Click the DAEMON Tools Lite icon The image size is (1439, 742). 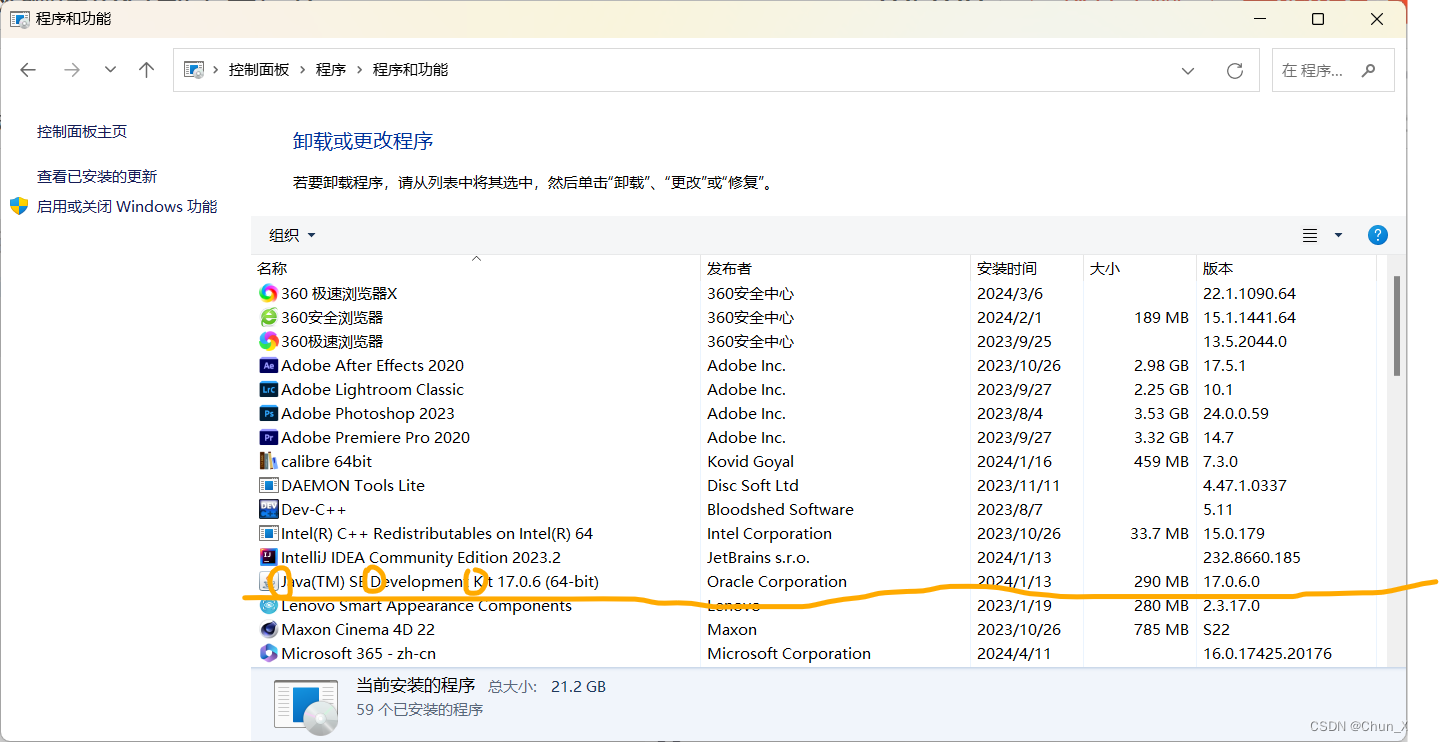(268, 486)
